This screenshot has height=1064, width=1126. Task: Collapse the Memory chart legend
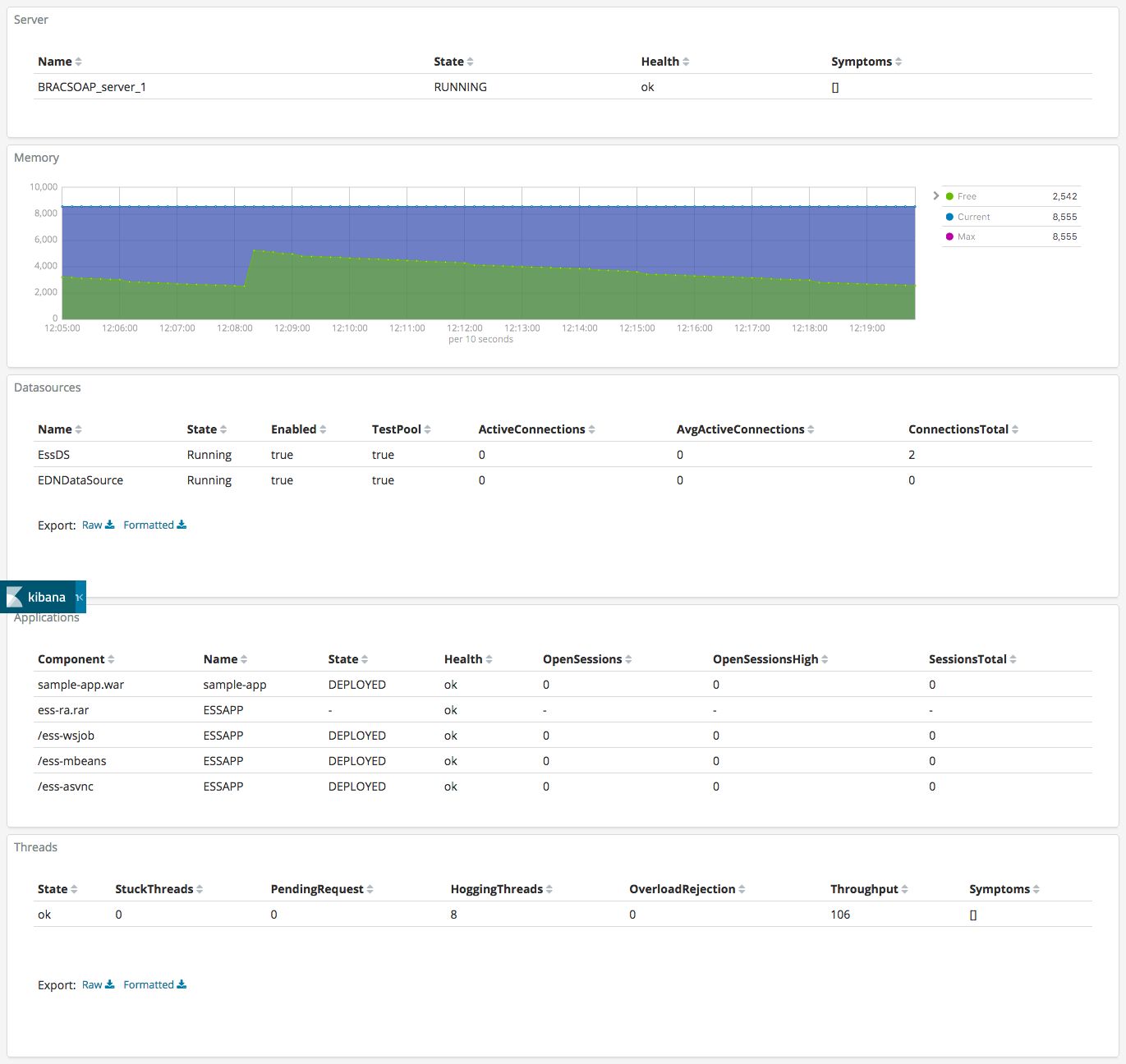coord(935,195)
